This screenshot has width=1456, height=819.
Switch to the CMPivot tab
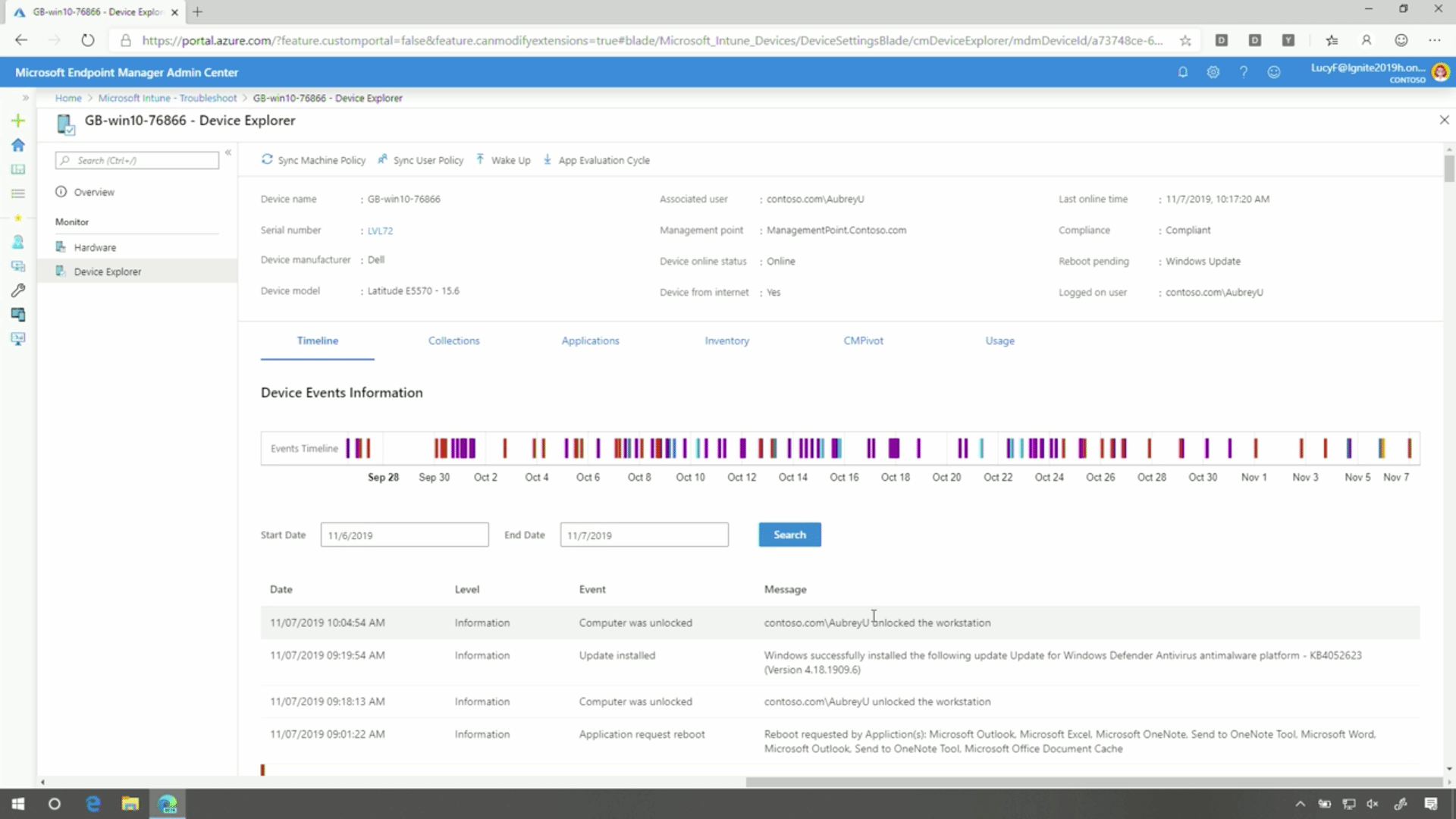click(863, 340)
